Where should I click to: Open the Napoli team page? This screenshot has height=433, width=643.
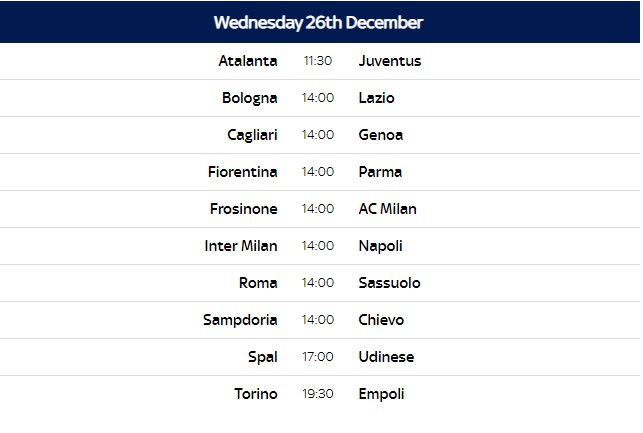click(x=380, y=246)
